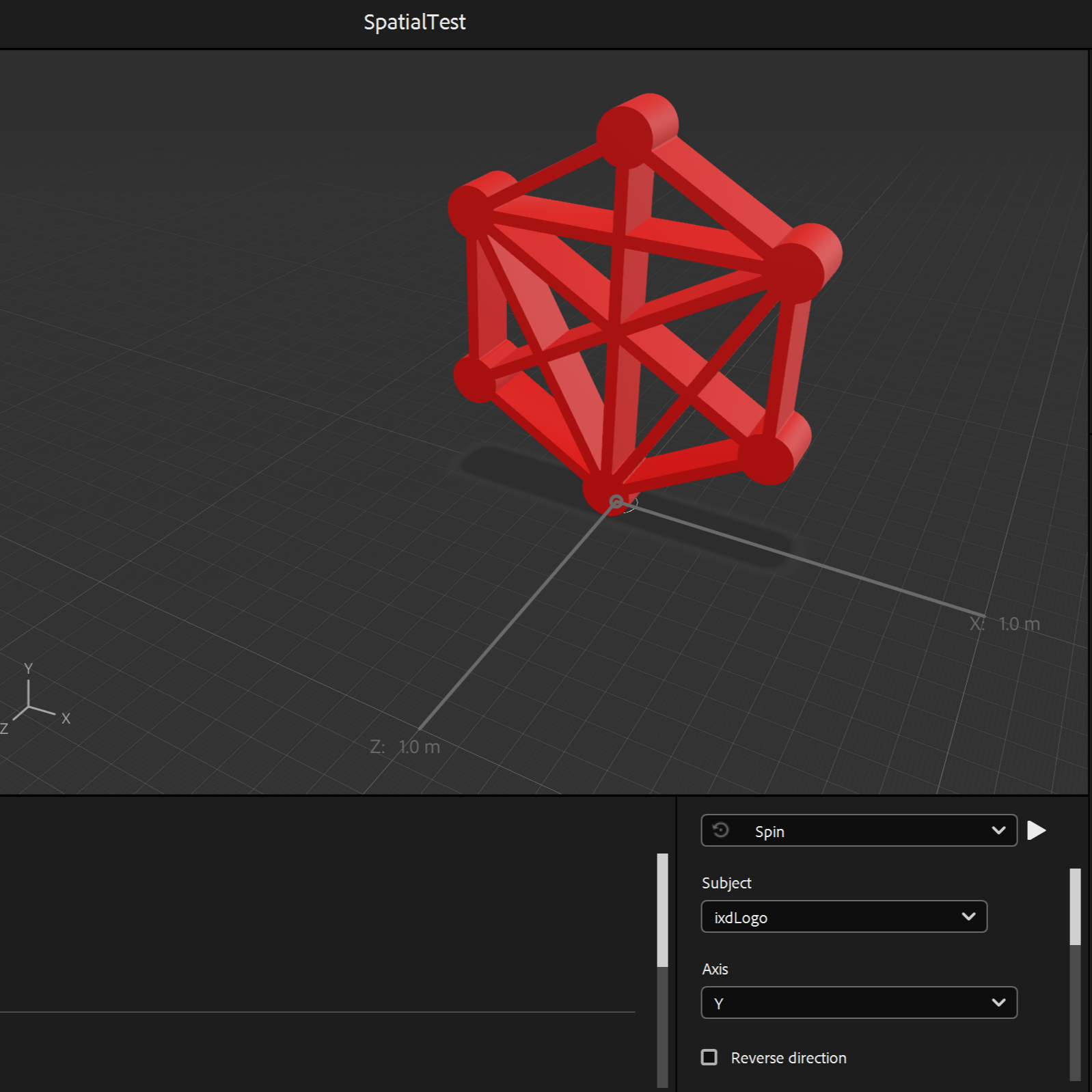Click the Reverse direction label text
Viewport: 1092px width, 1092px height.
click(788, 1058)
